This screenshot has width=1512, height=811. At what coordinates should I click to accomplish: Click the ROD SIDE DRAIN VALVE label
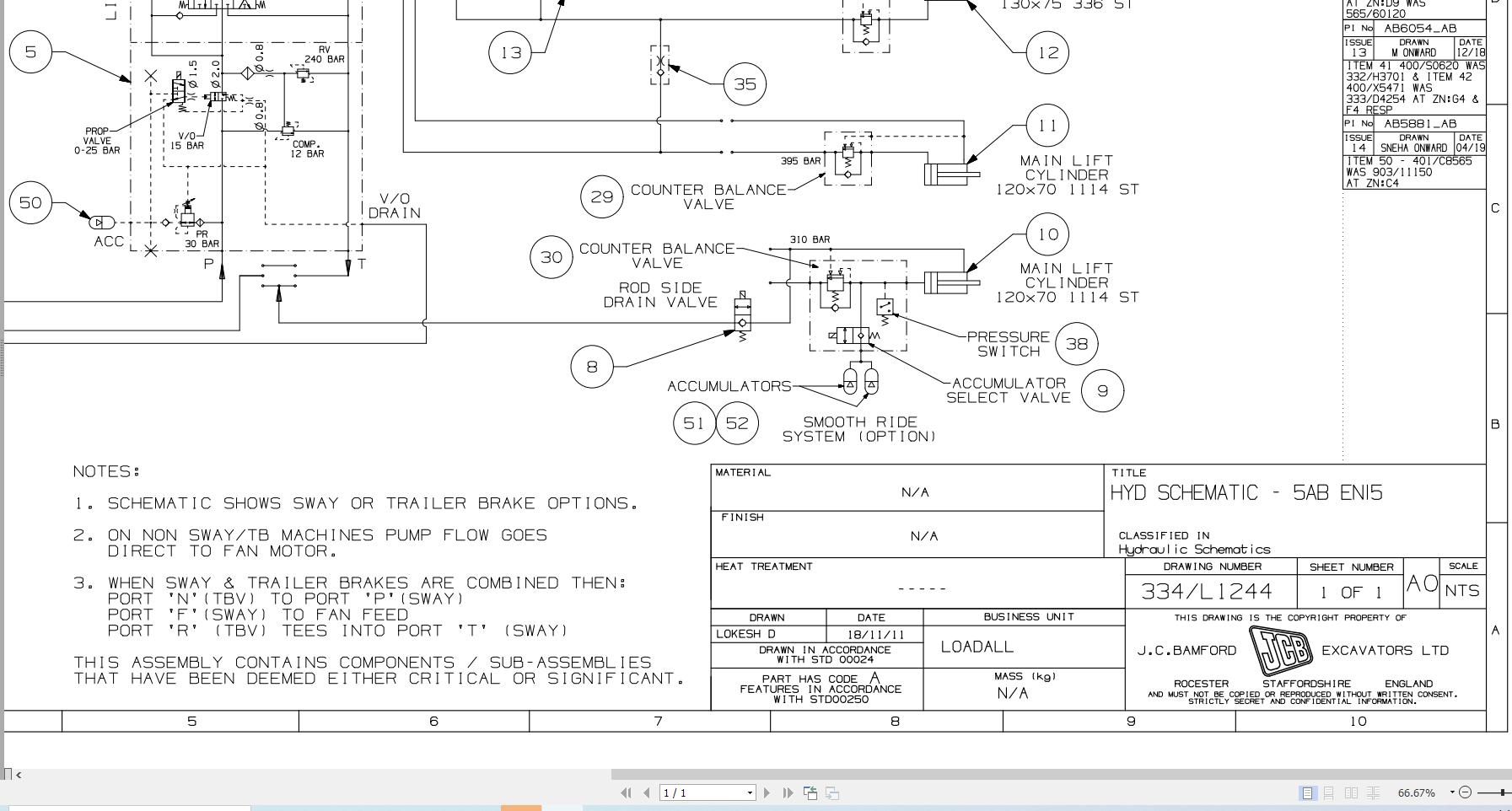[x=660, y=295]
